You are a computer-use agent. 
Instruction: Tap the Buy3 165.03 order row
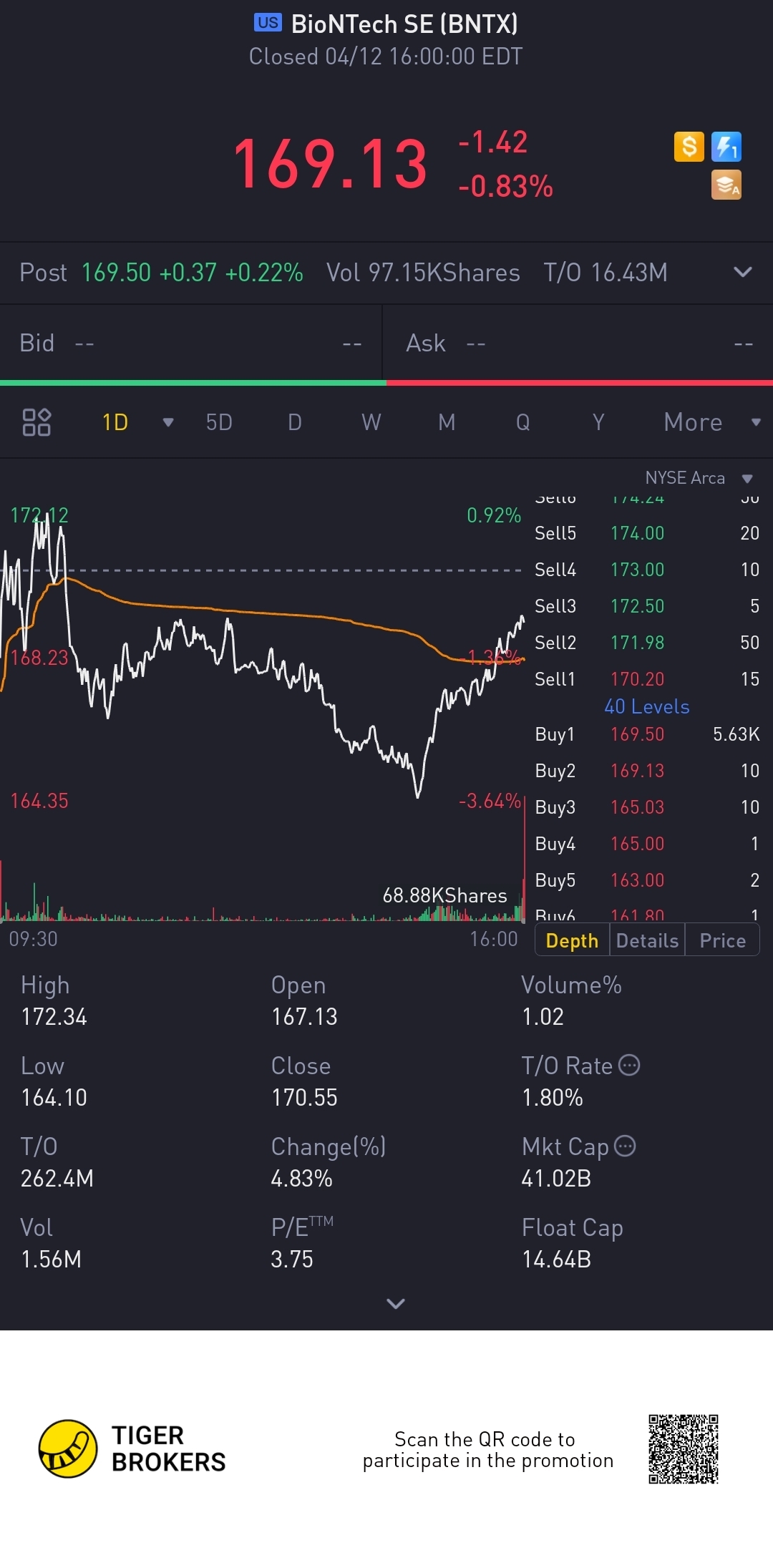(647, 807)
